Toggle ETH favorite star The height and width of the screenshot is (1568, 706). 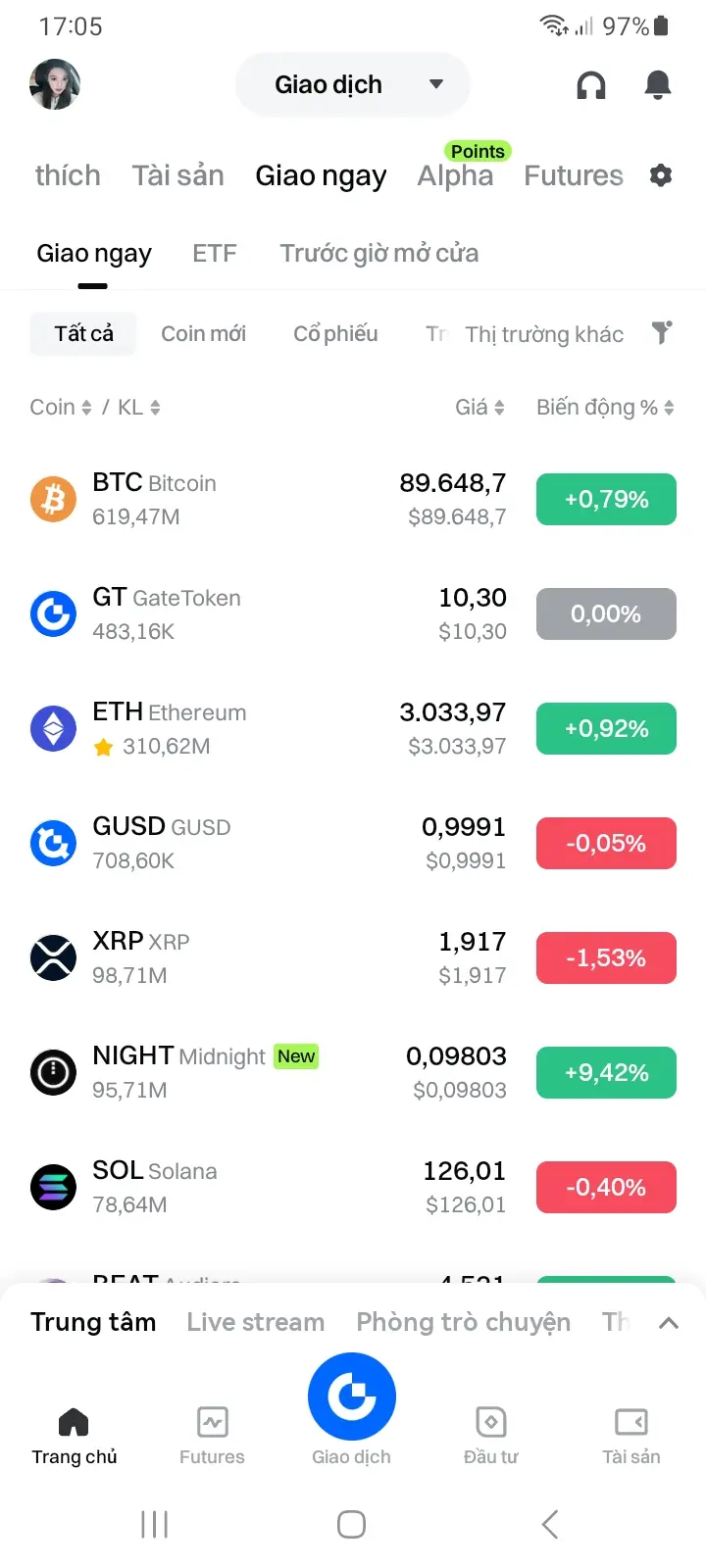[103, 748]
